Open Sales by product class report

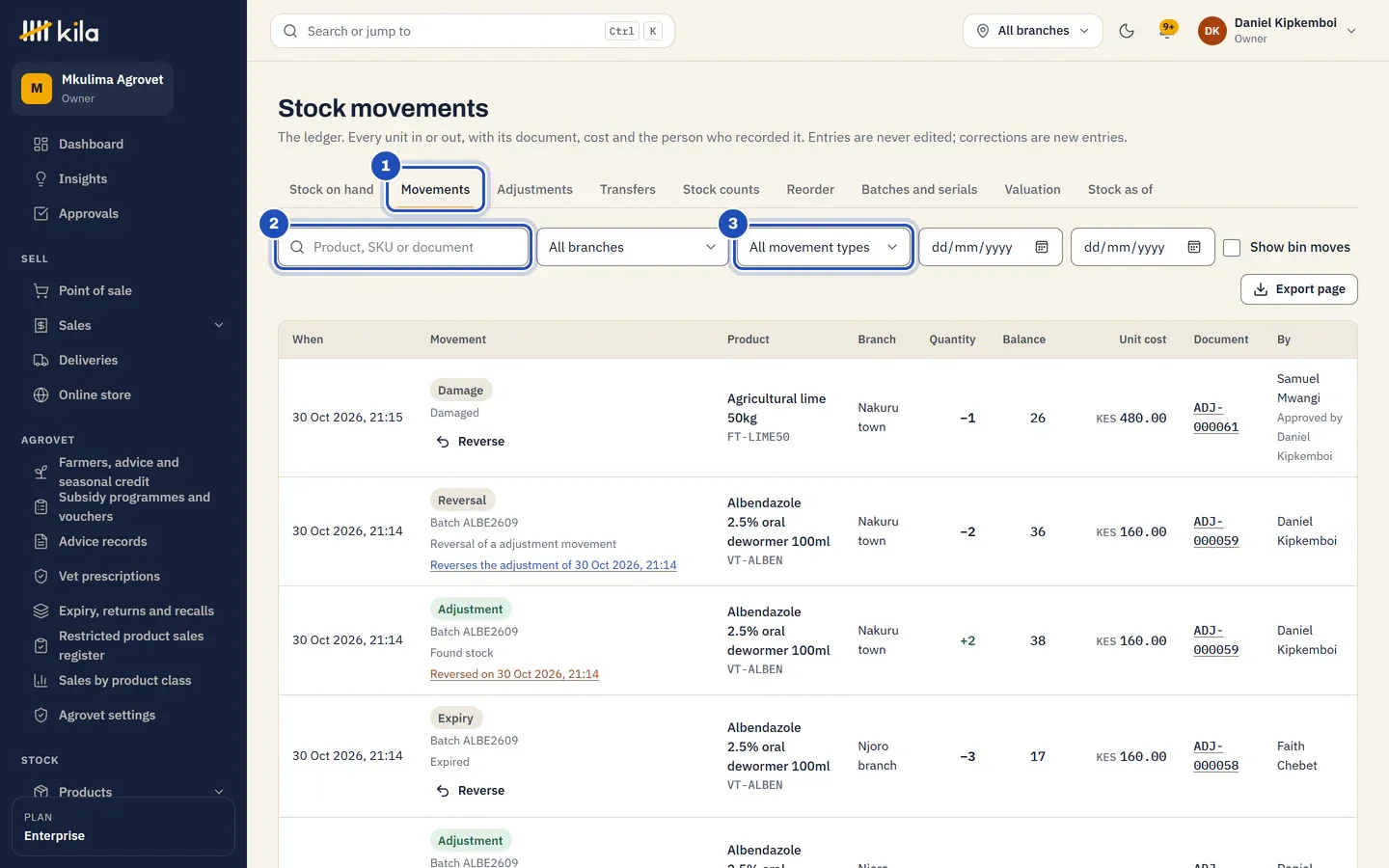123,680
